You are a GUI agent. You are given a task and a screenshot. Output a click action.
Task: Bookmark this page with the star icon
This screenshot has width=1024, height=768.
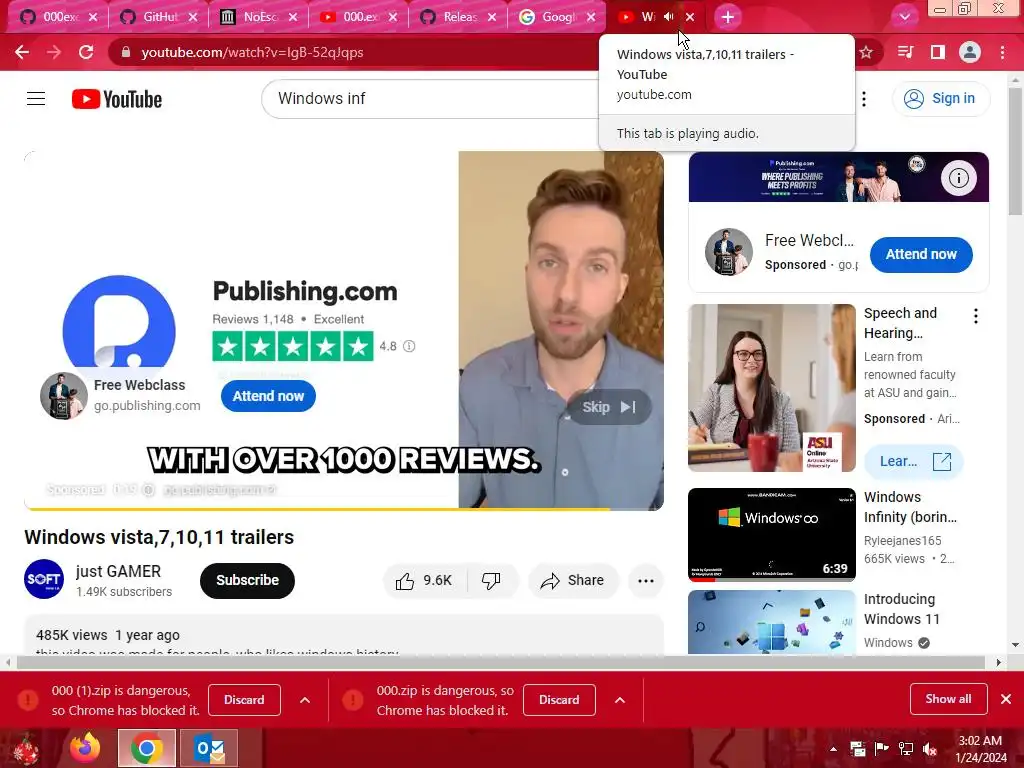point(866,52)
